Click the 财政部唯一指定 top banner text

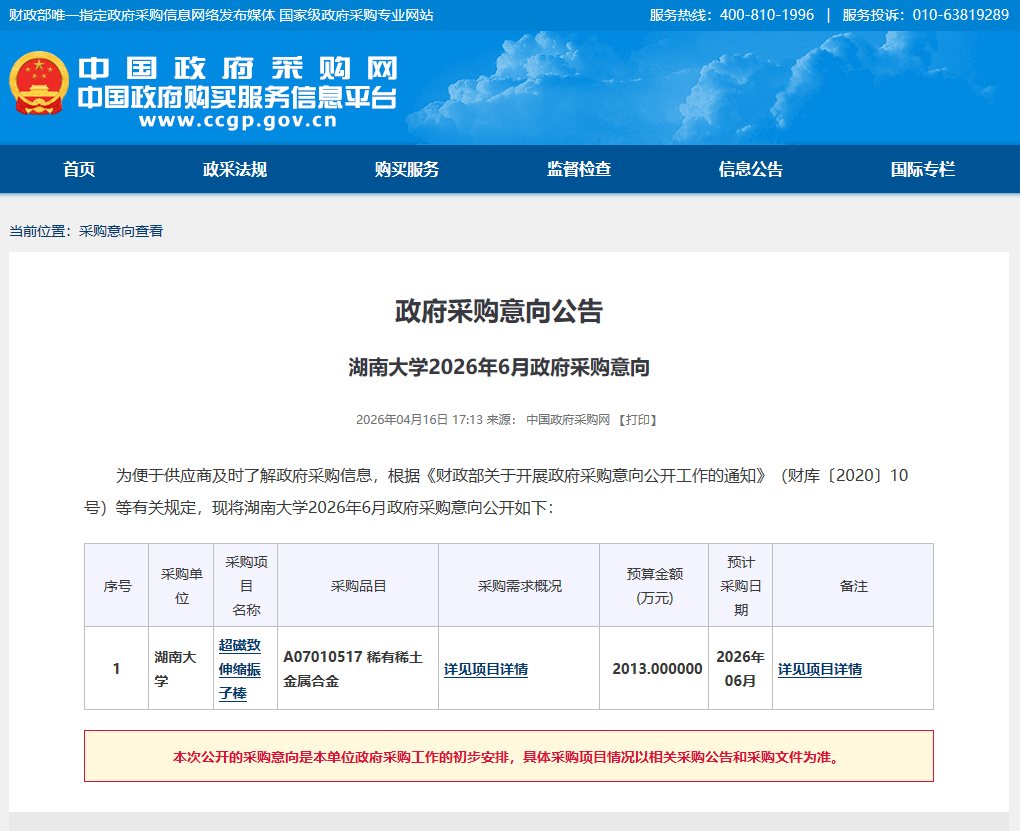[221, 15]
